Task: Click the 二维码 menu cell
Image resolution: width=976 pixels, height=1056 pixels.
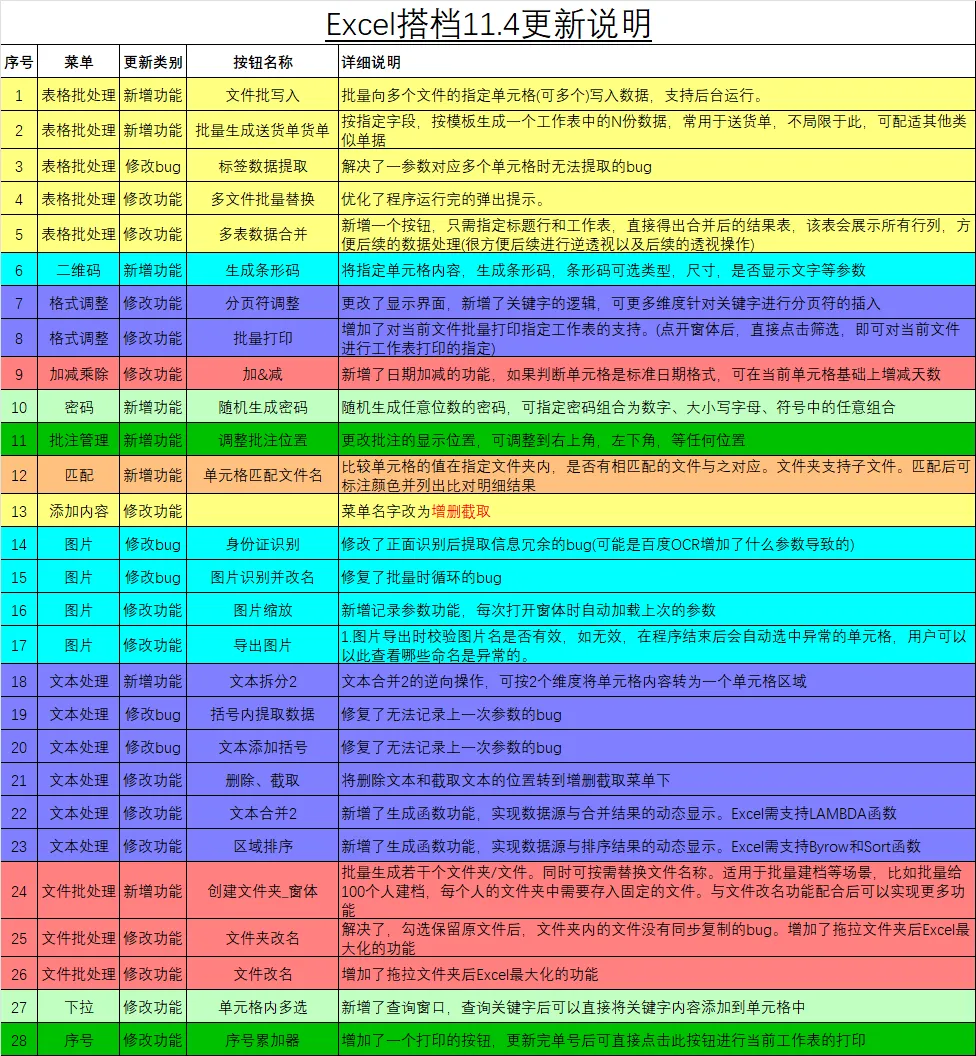Action: click(78, 269)
